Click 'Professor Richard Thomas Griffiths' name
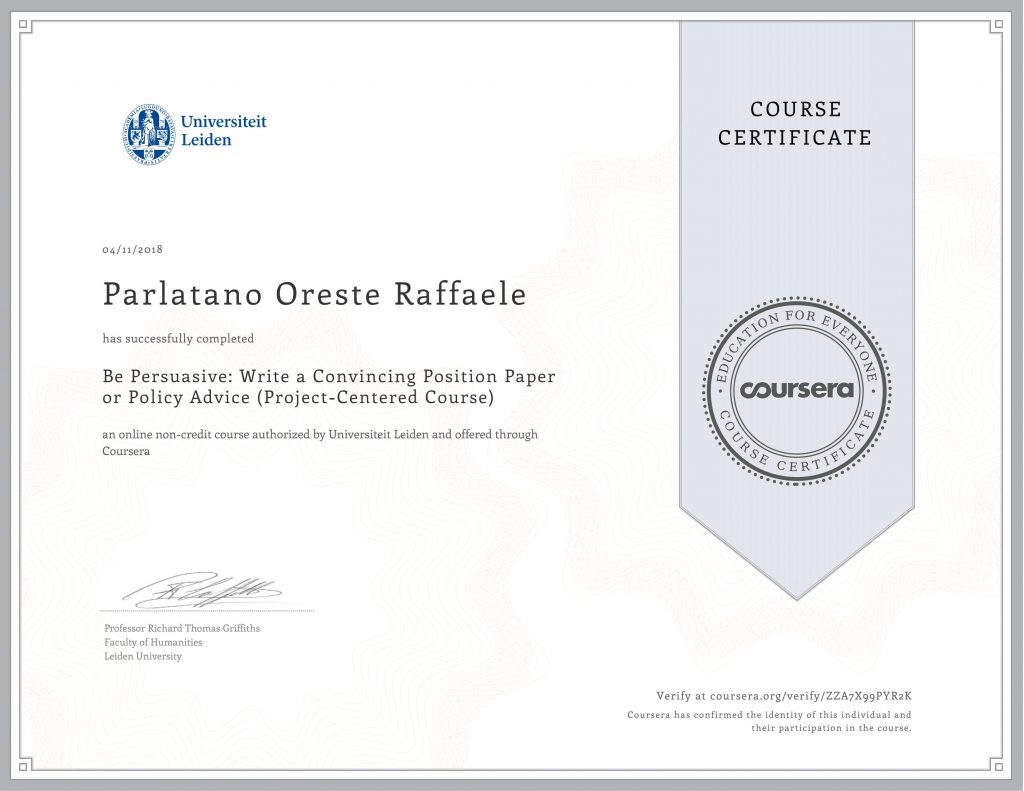 [182, 628]
